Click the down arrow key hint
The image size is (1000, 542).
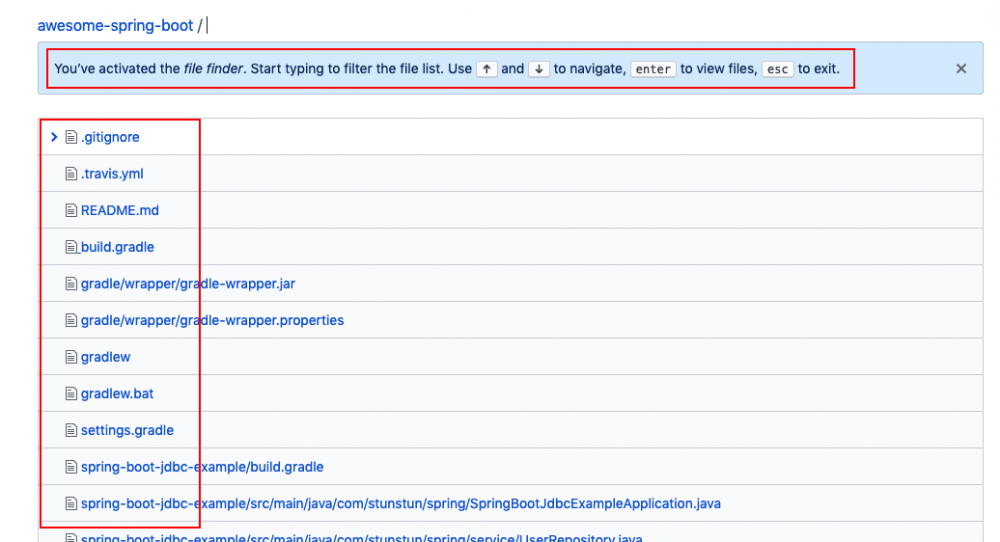(x=539, y=69)
